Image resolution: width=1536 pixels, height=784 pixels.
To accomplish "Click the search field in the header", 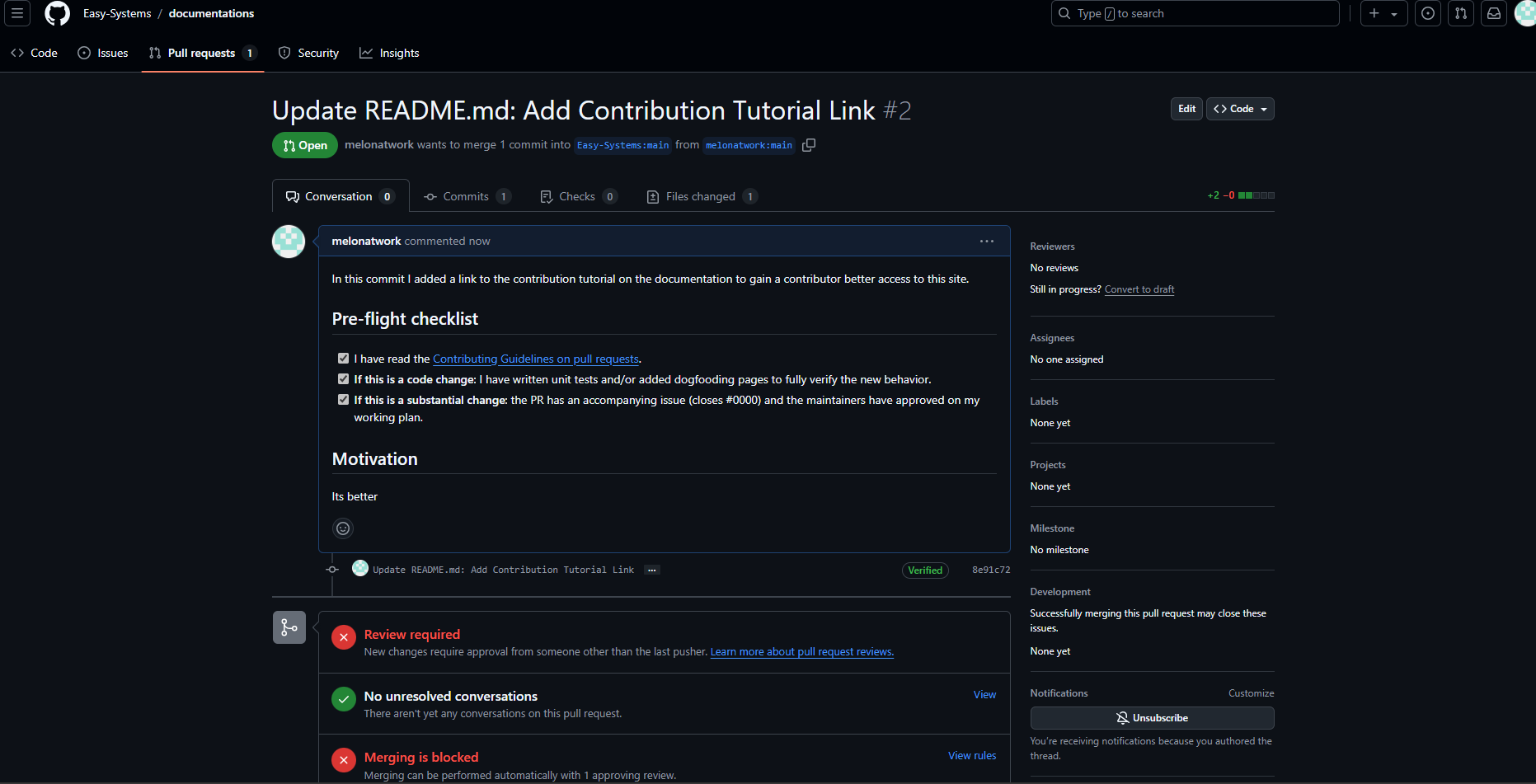I will (x=1194, y=13).
